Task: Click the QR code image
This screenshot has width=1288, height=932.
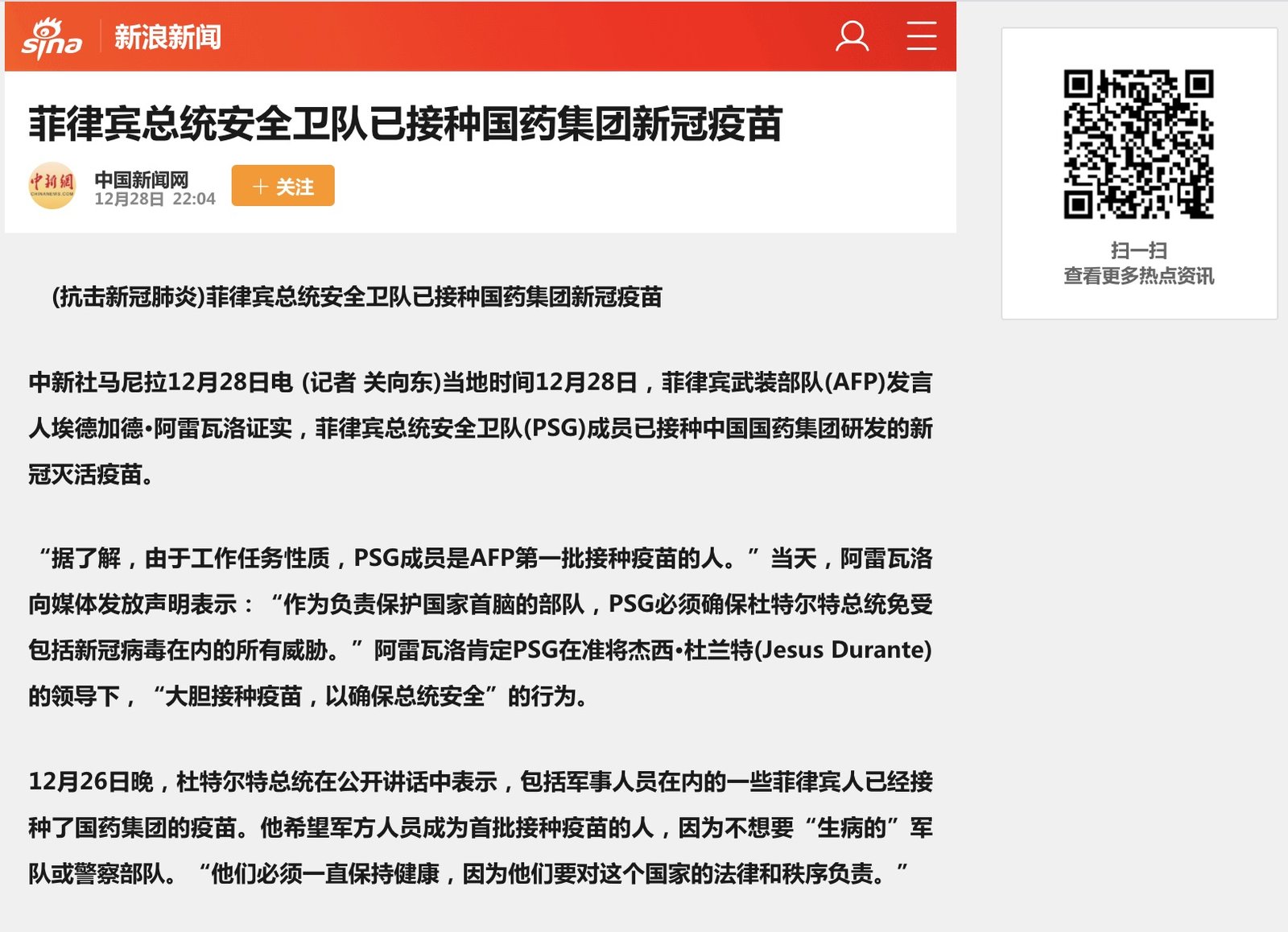Action: pos(1138,144)
